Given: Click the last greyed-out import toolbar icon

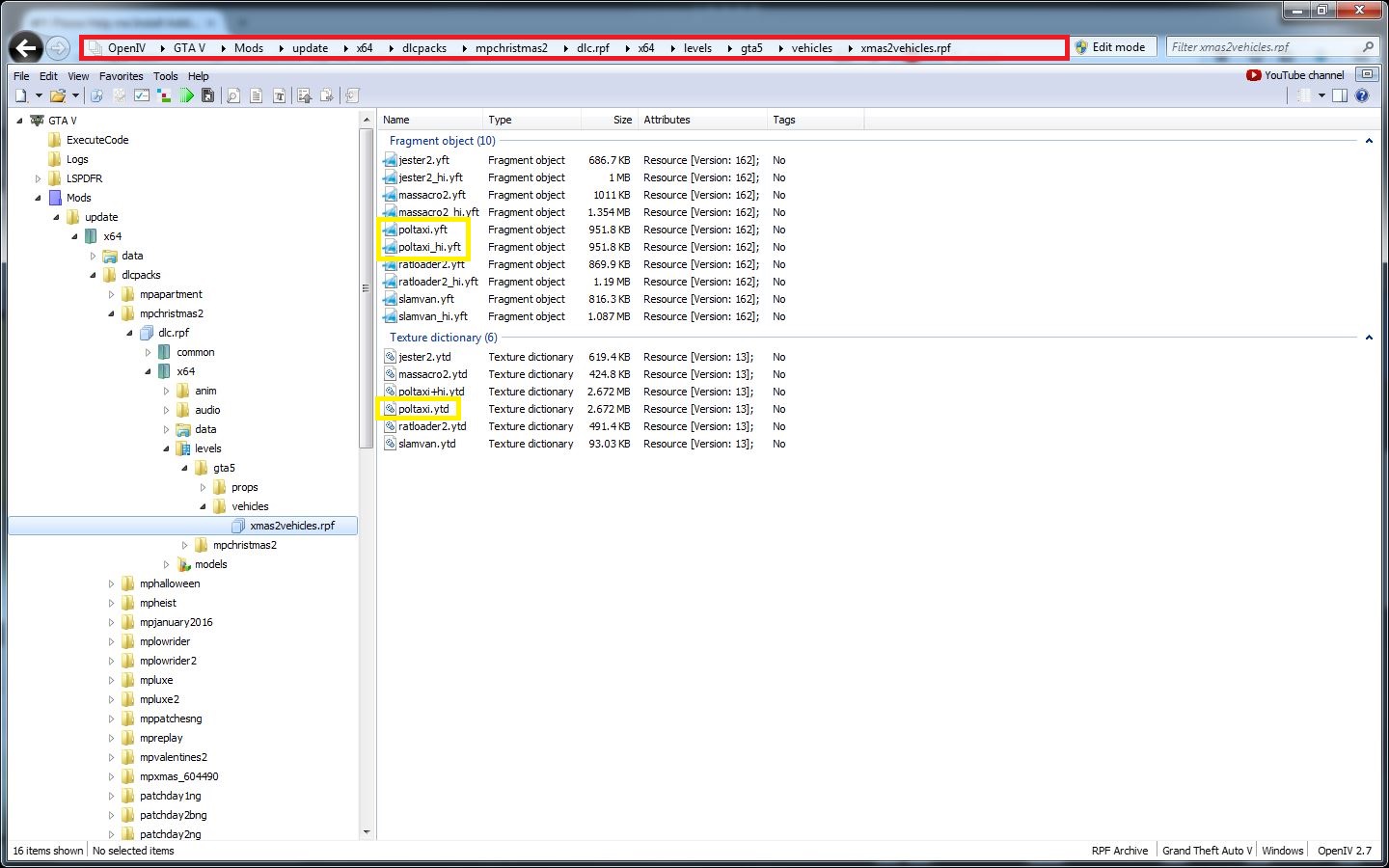Looking at the screenshot, I should click(352, 95).
